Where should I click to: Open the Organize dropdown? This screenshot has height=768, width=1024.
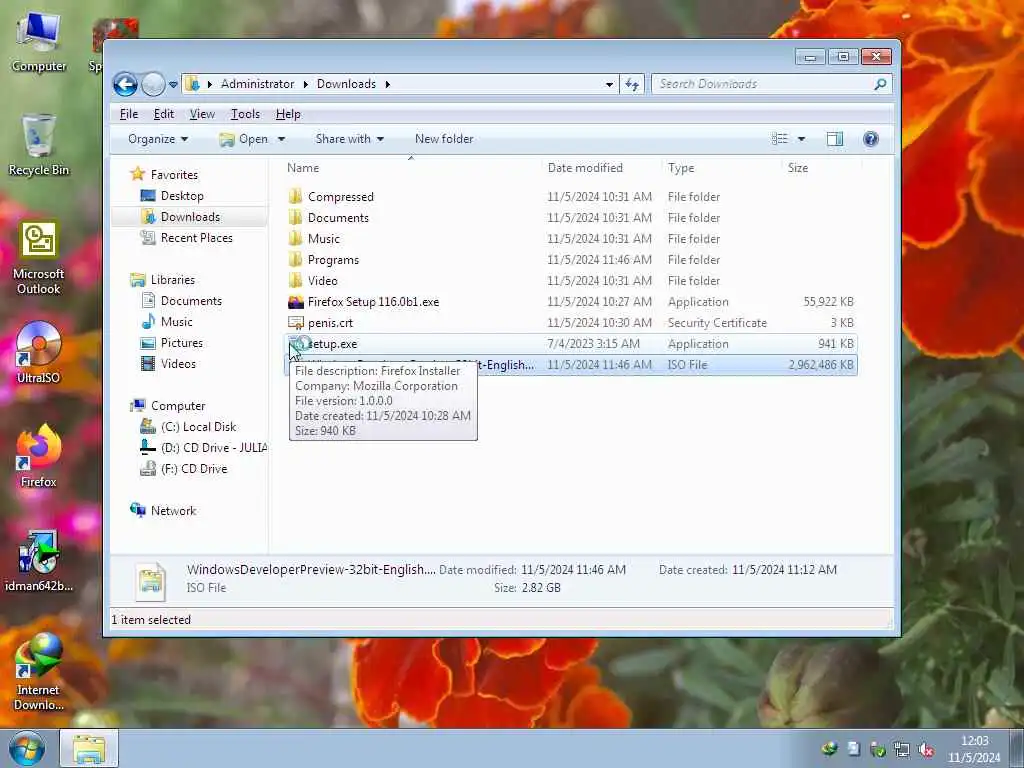click(157, 138)
